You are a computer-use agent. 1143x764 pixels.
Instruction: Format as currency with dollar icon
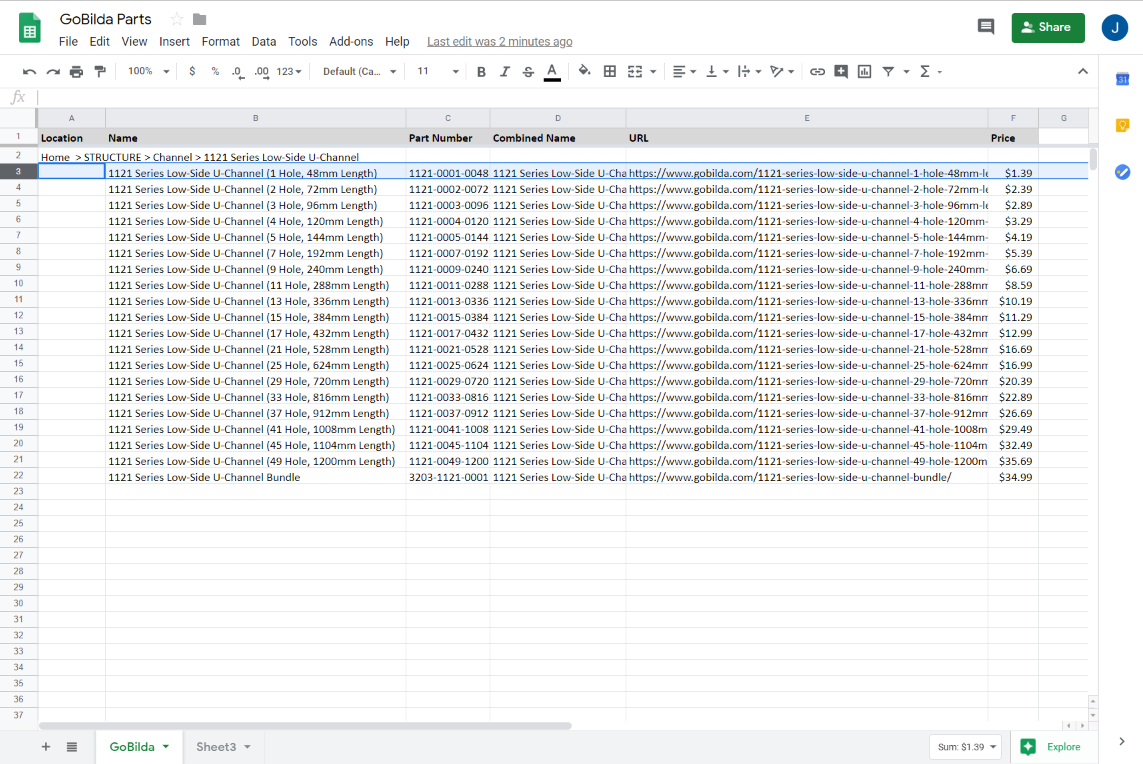point(192,71)
